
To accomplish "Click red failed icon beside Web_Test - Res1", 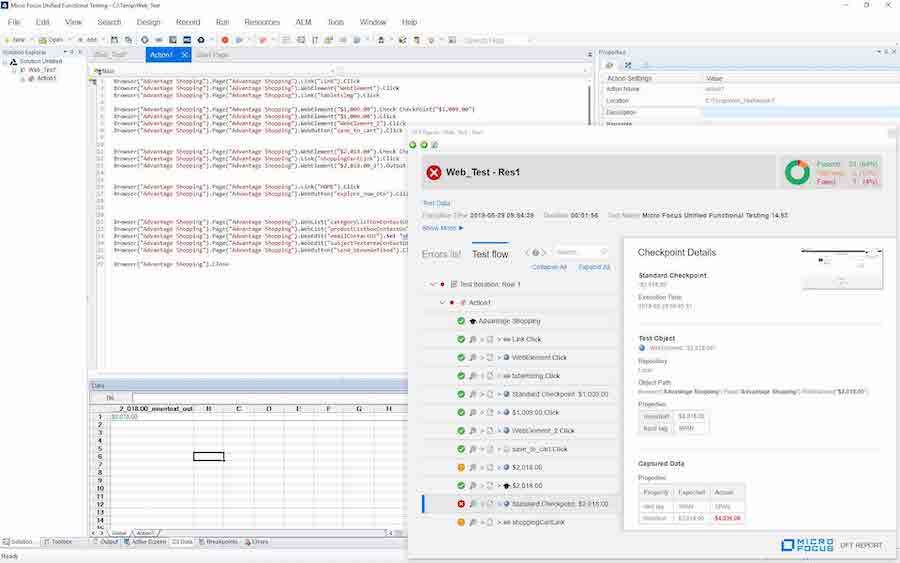I will pyautogui.click(x=434, y=172).
